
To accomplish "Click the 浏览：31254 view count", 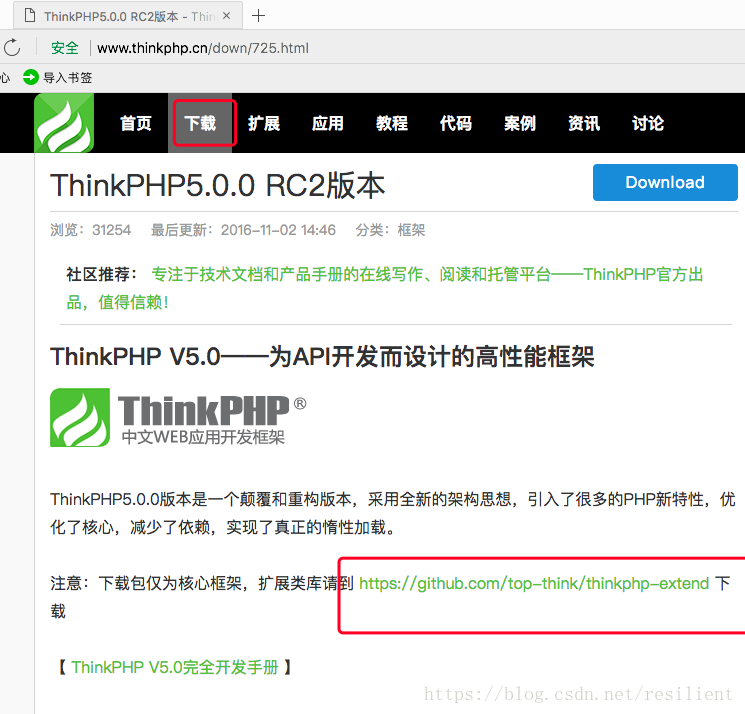I will click(90, 230).
